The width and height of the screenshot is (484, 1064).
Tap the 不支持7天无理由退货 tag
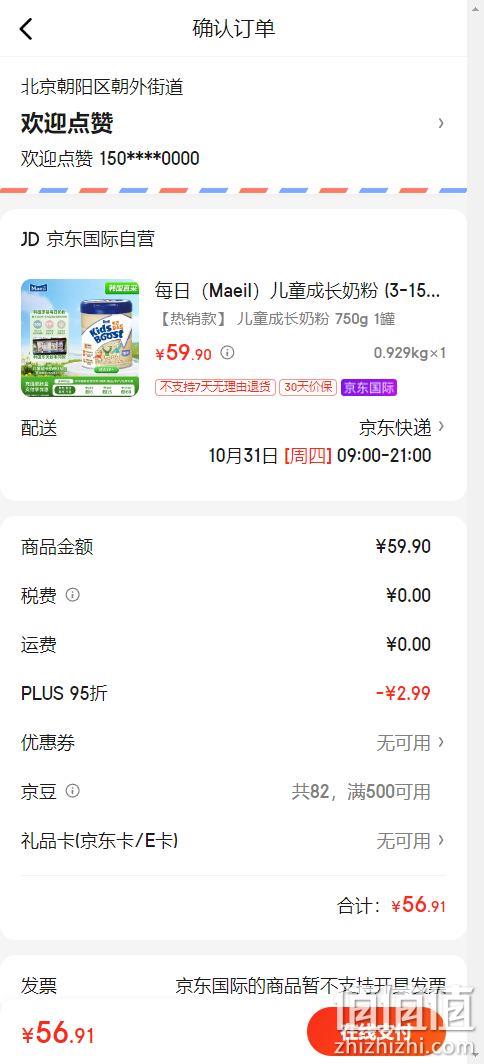pyautogui.click(x=215, y=387)
